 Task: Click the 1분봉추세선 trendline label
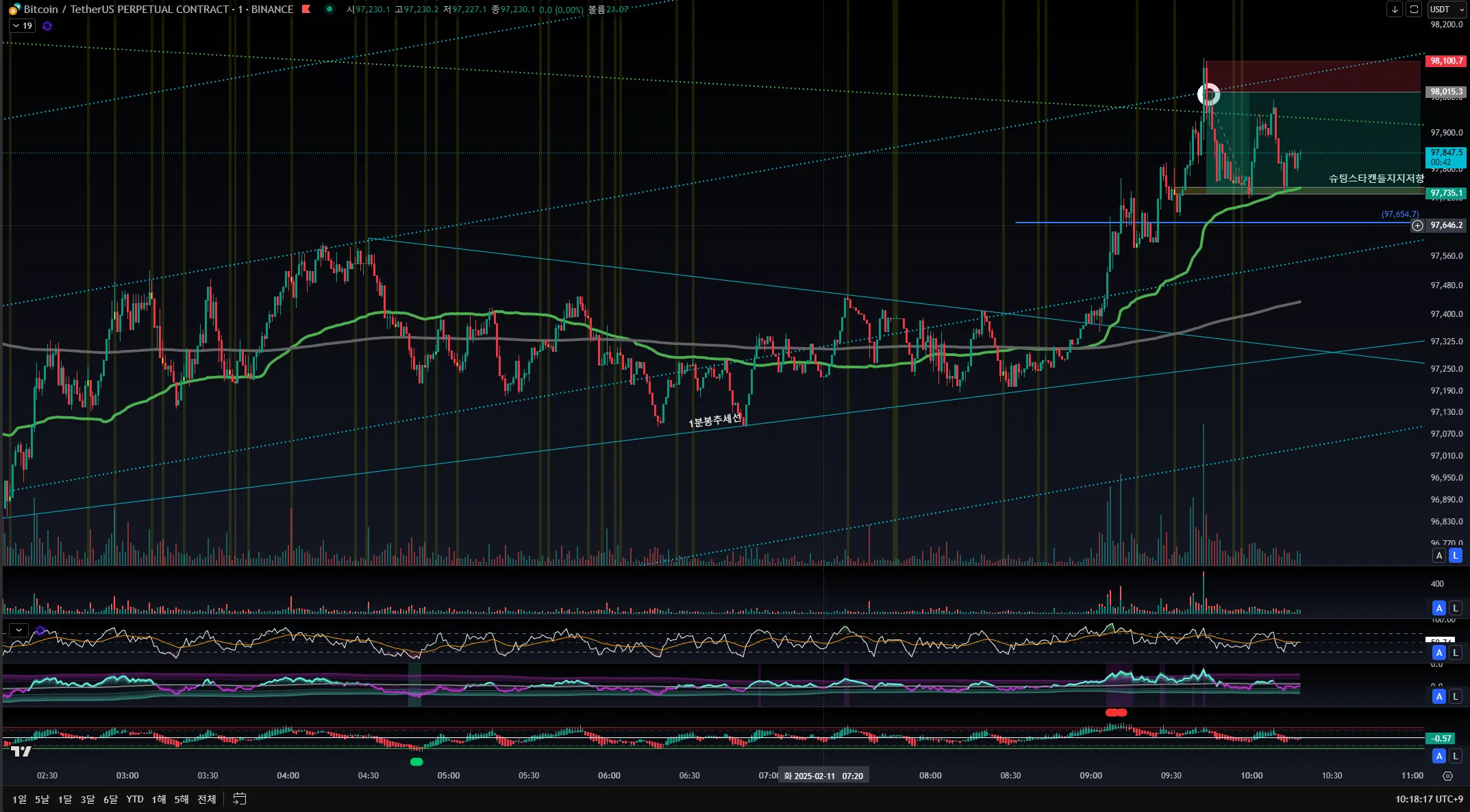pos(715,420)
